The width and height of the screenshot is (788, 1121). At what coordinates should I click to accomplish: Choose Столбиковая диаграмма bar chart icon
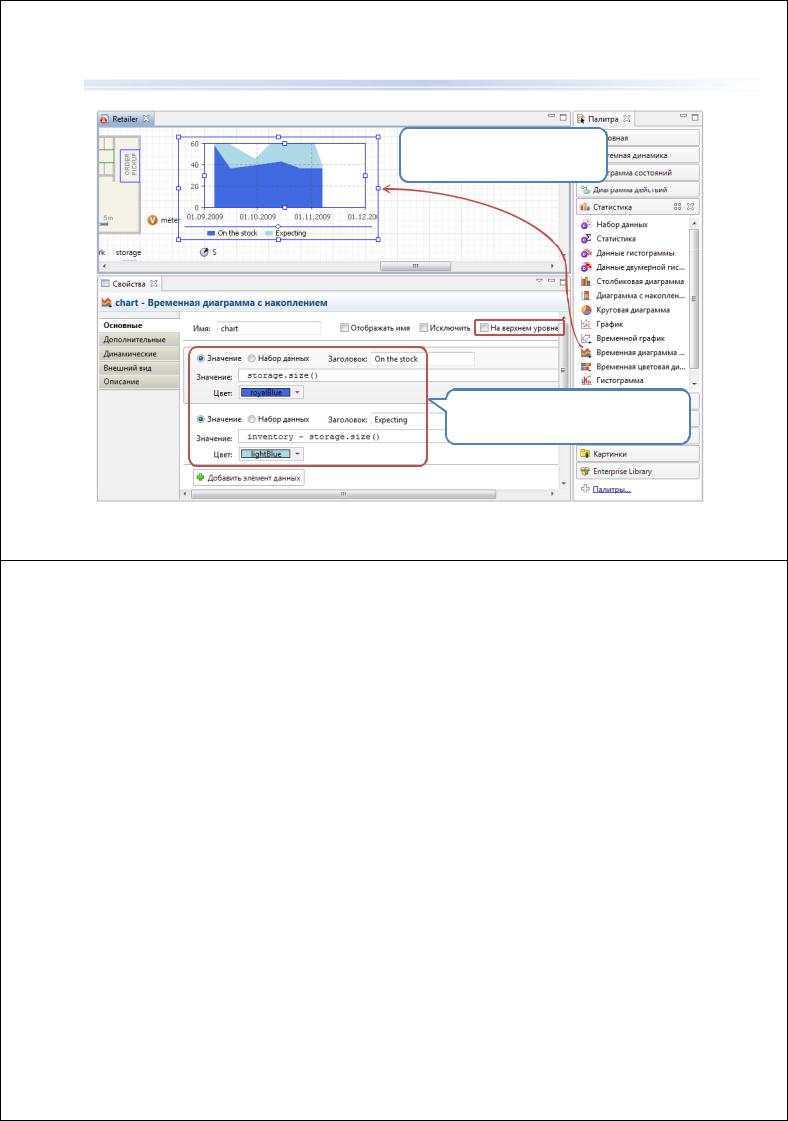click(586, 282)
